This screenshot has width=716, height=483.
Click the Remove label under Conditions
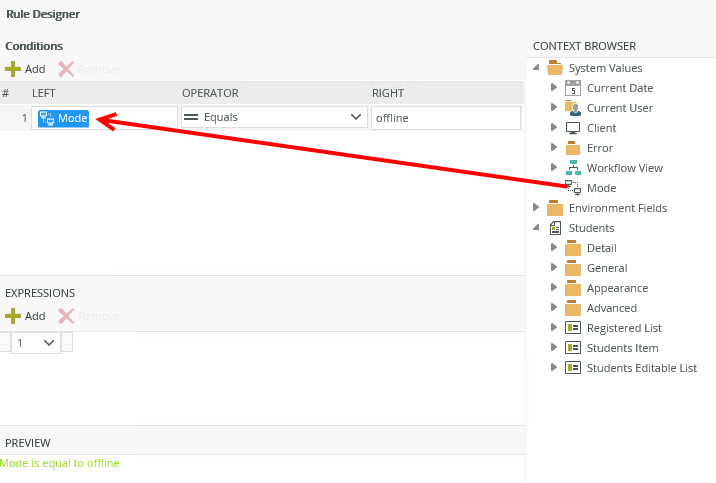tap(99, 69)
